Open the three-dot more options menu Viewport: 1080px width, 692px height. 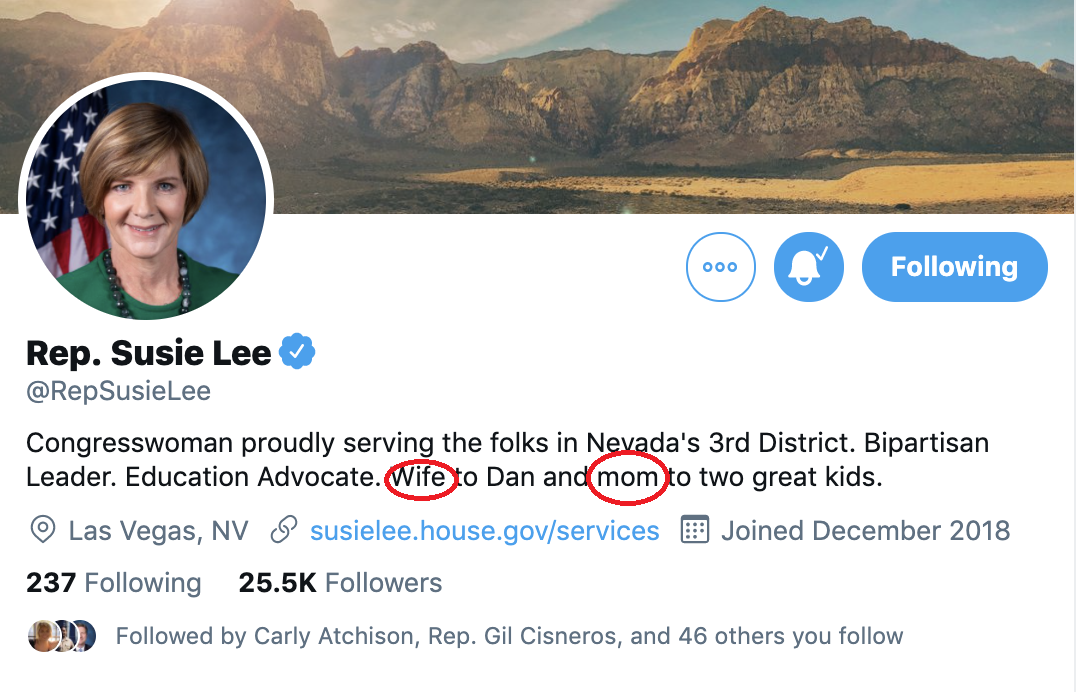pos(720,267)
